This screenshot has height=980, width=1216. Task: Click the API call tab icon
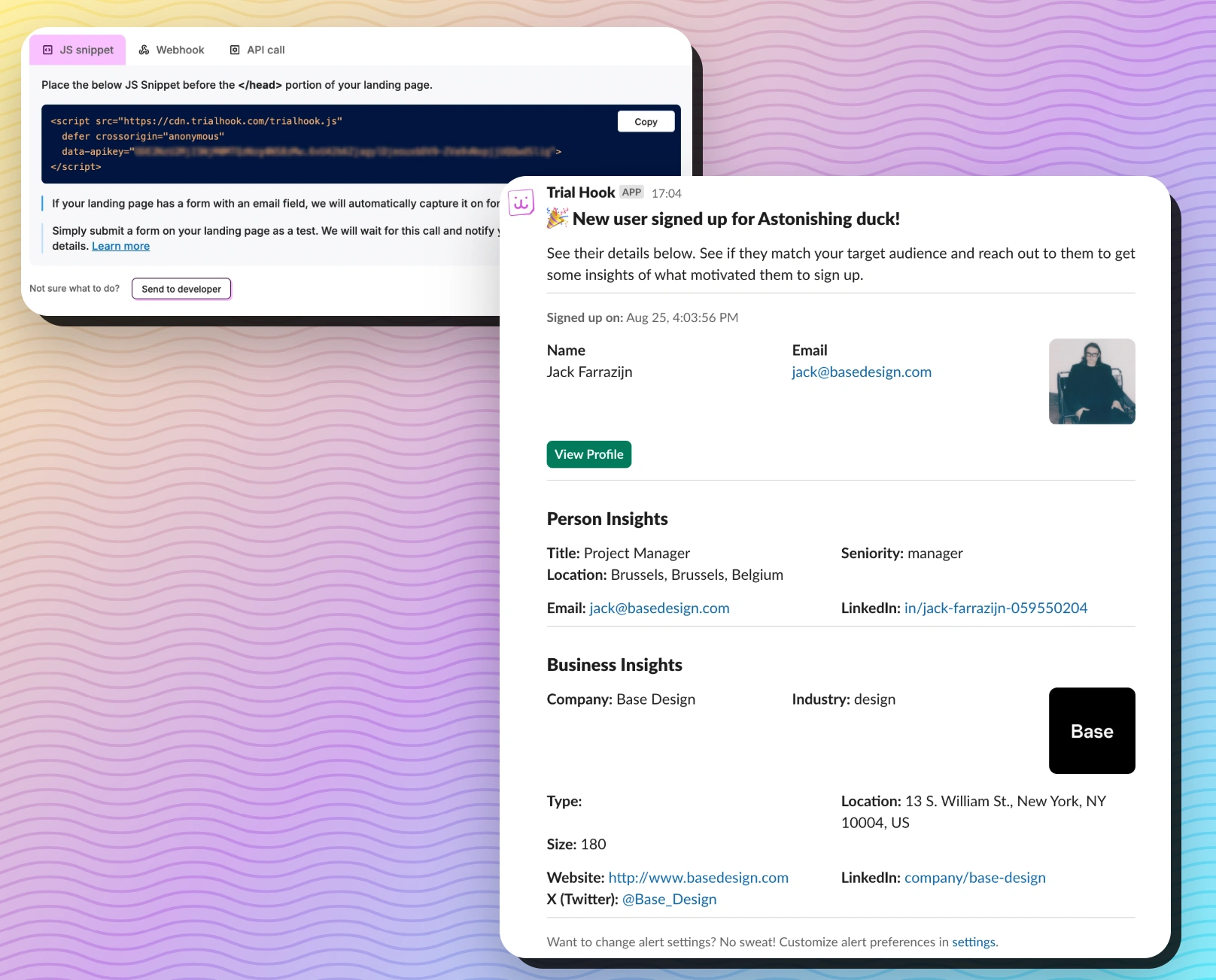[x=235, y=50]
